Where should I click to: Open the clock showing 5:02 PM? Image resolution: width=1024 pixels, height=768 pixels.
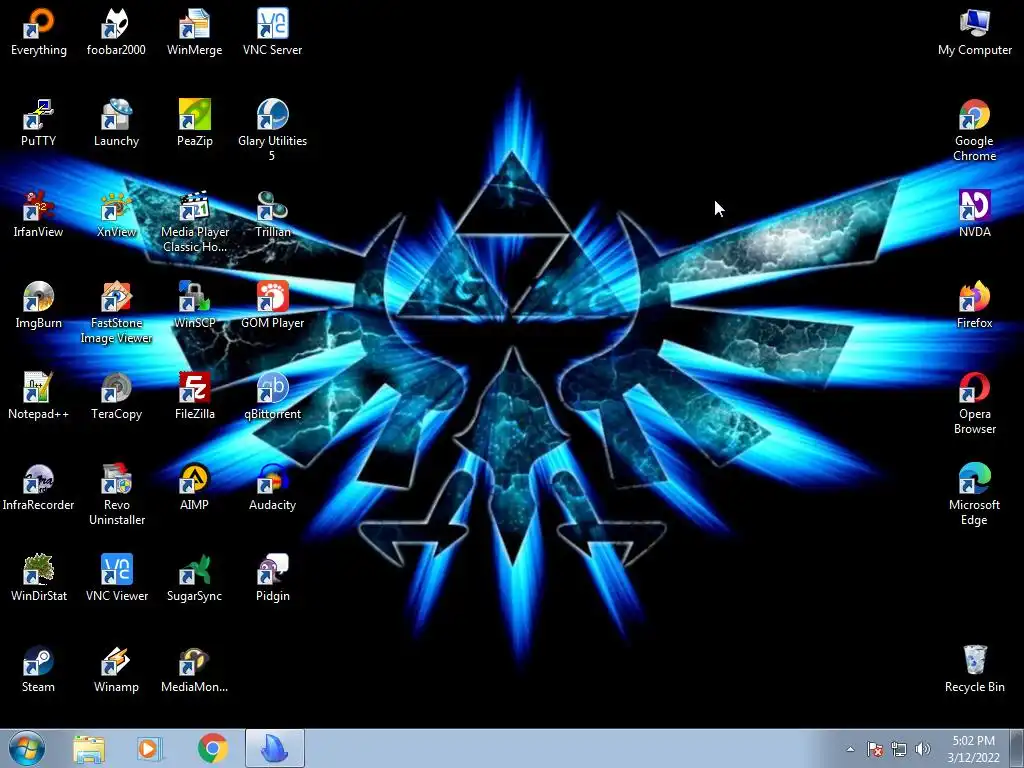point(973,749)
